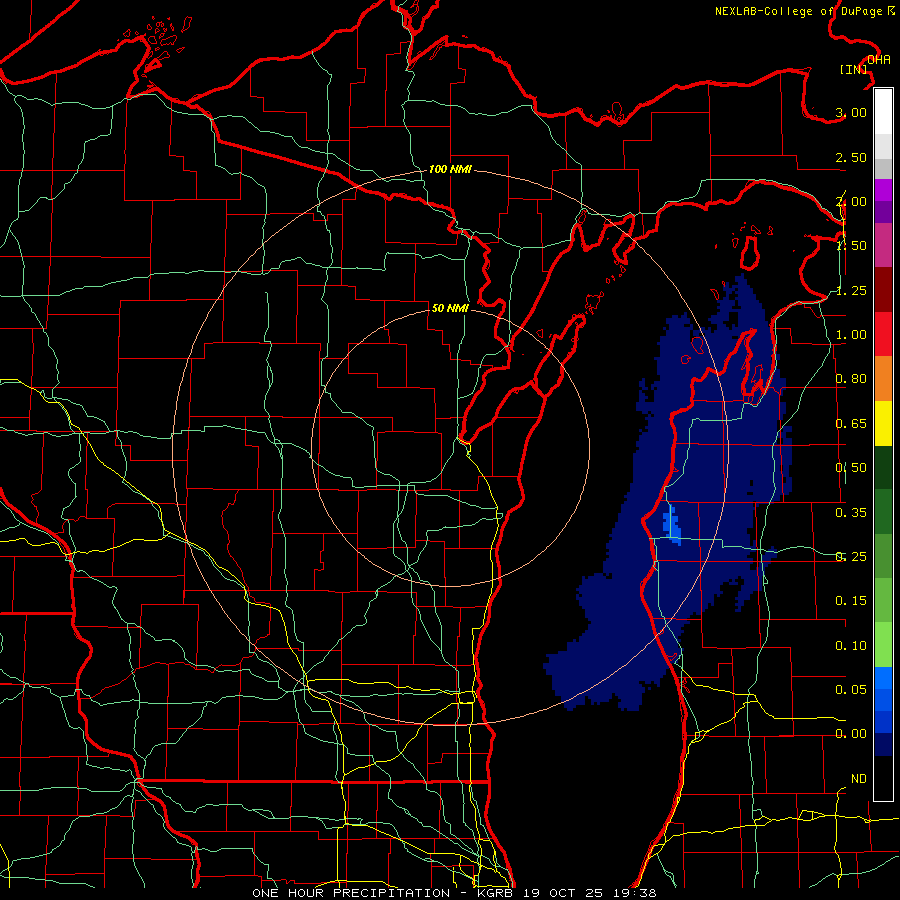Click the ND legend label
The height and width of the screenshot is (900, 900).
pyautogui.click(x=859, y=779)
